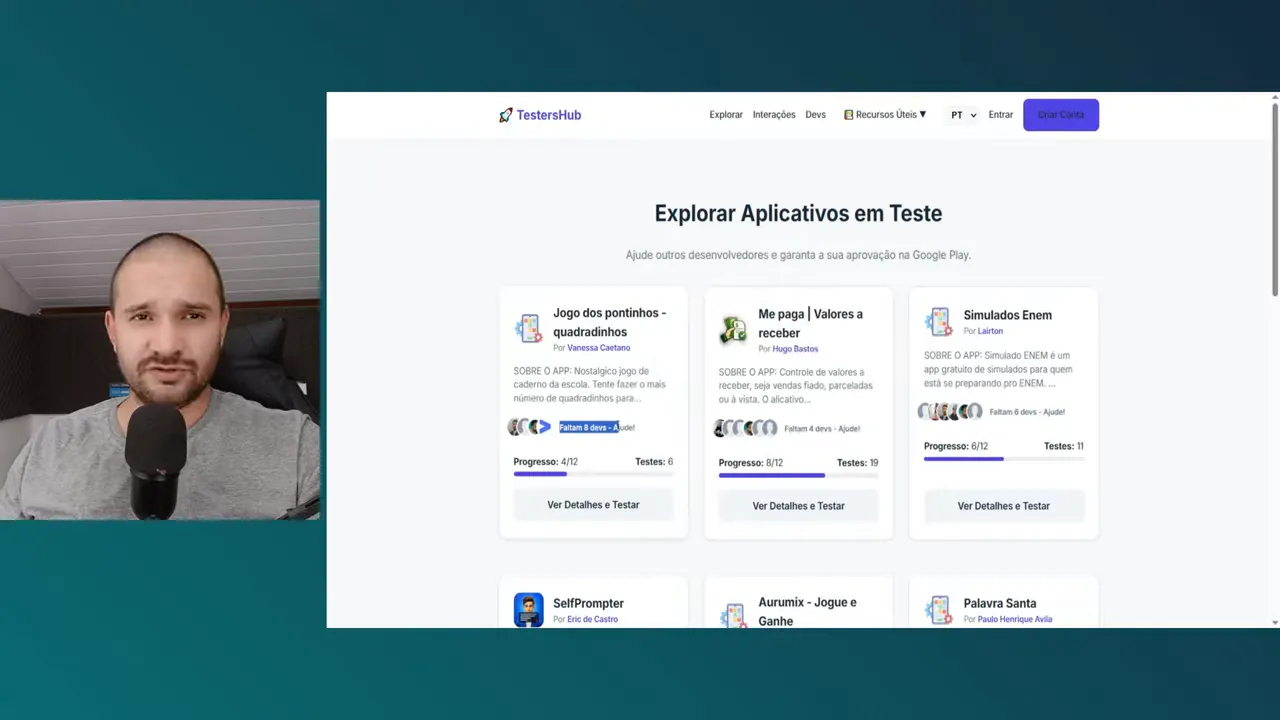Expand the Recursos Úteis dropdown menu
This screenshot has height=720, width=1280.
point(885,115)
